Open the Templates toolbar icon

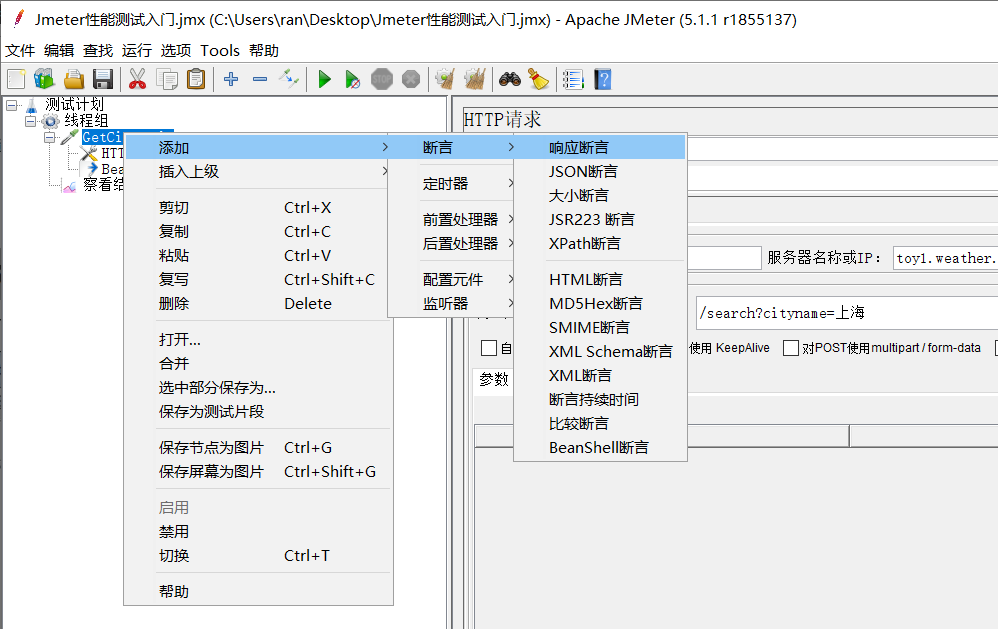45,80
